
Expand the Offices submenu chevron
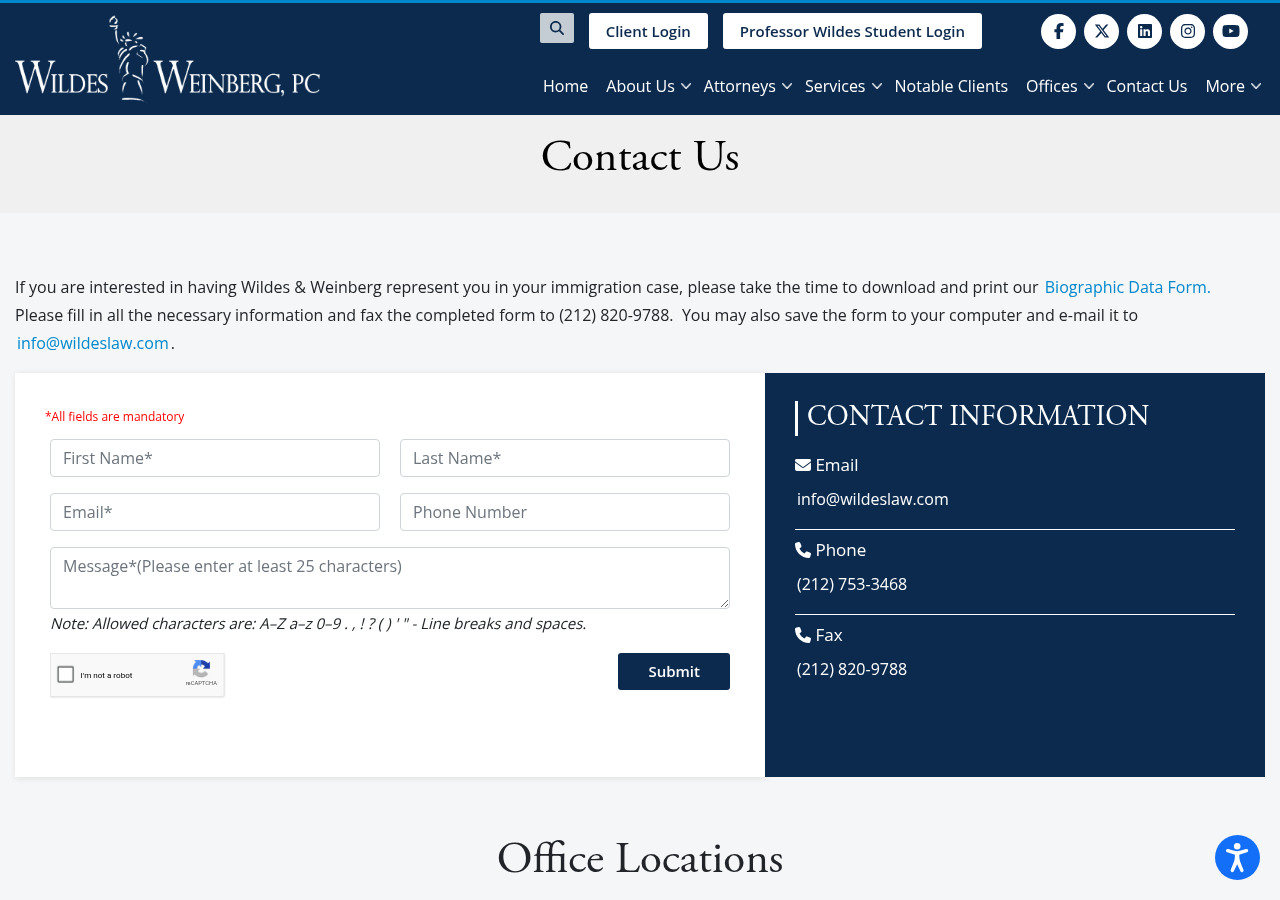tap(1089, 87)
